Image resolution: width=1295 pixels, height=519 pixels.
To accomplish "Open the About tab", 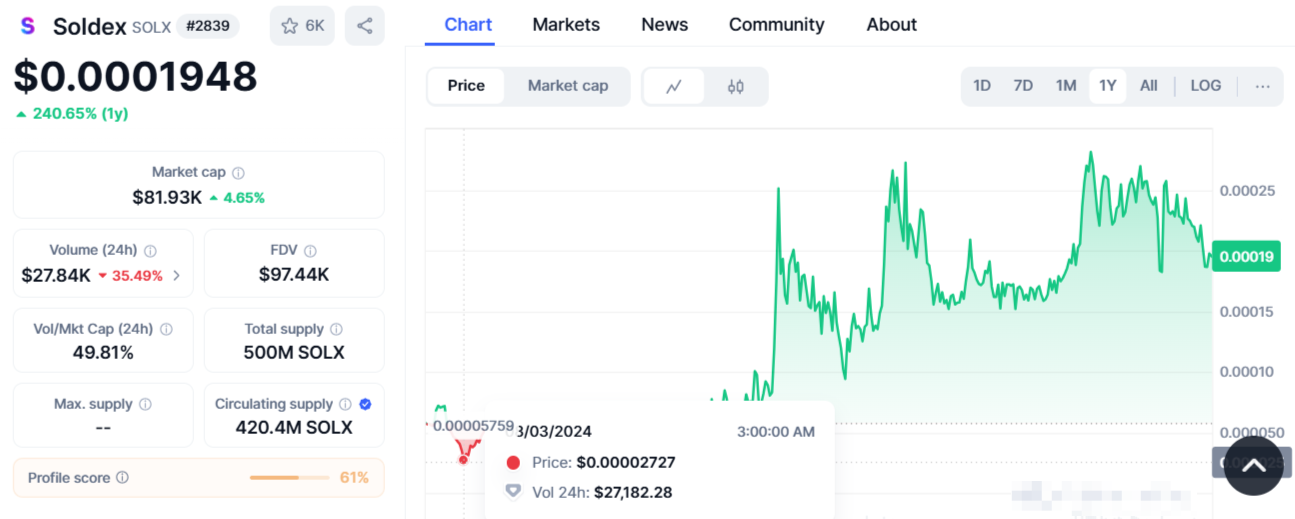I will [x=892, y=25].
